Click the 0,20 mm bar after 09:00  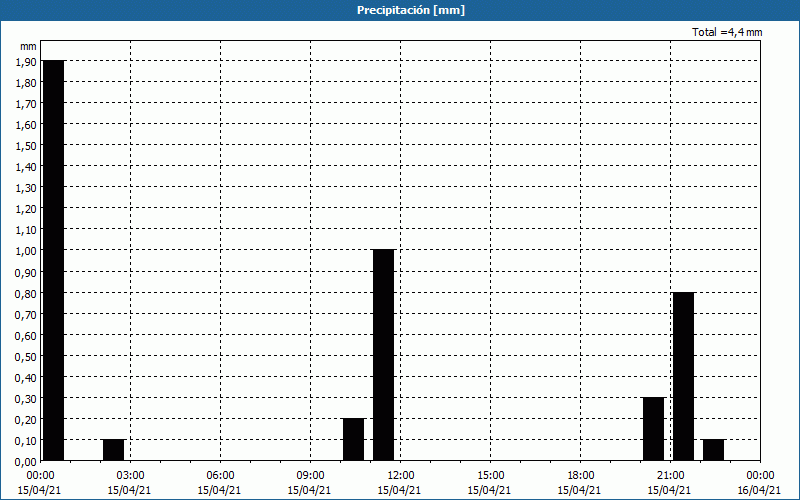[x=354, y=439]
